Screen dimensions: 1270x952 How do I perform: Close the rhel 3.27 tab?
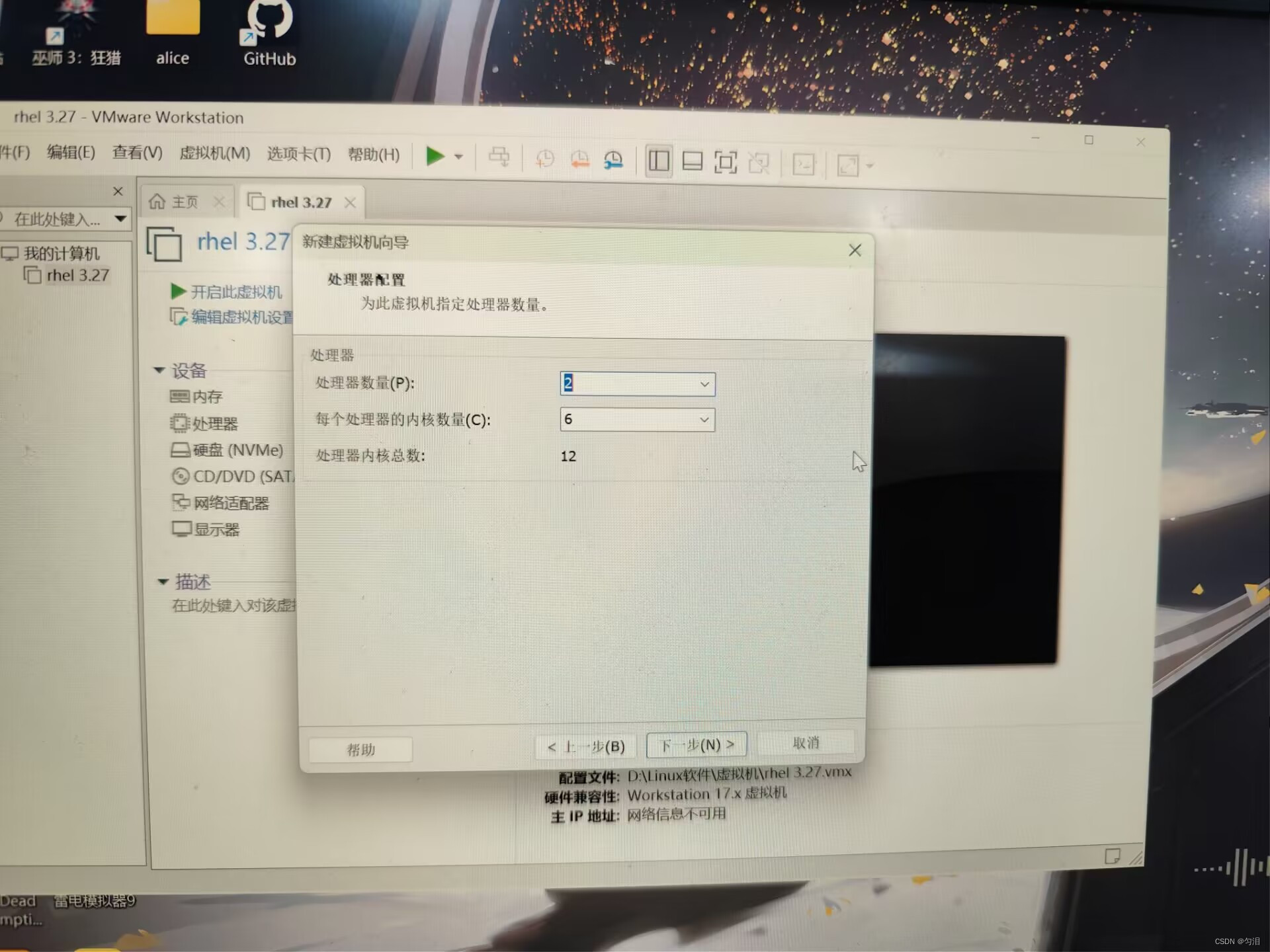[x=350, y=203]
